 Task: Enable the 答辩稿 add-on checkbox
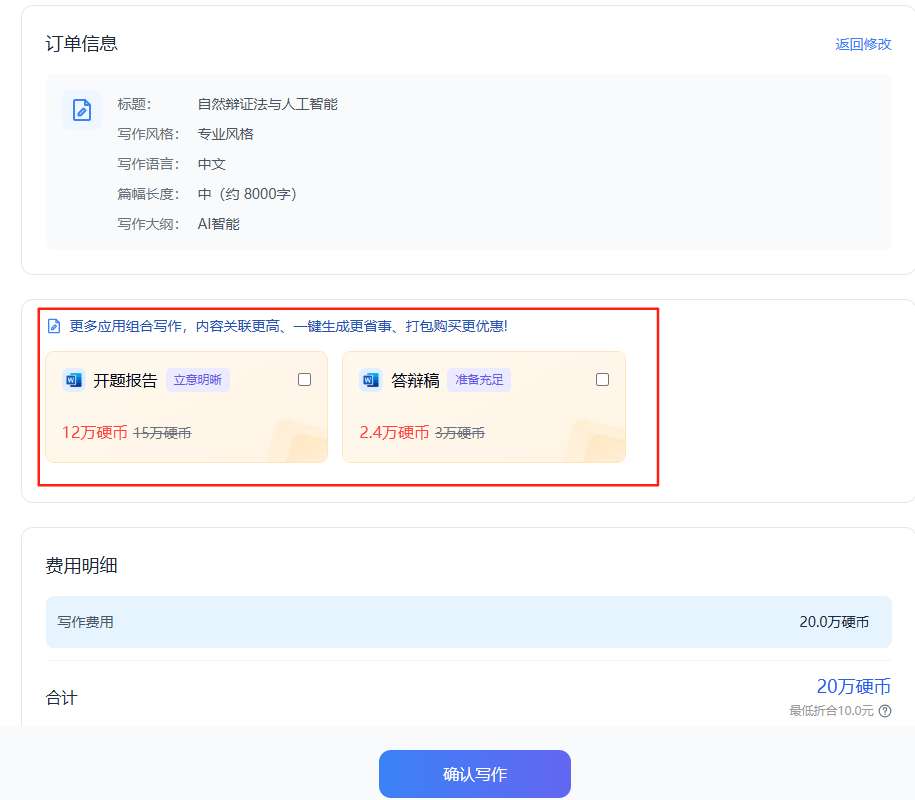coord(602,380)
